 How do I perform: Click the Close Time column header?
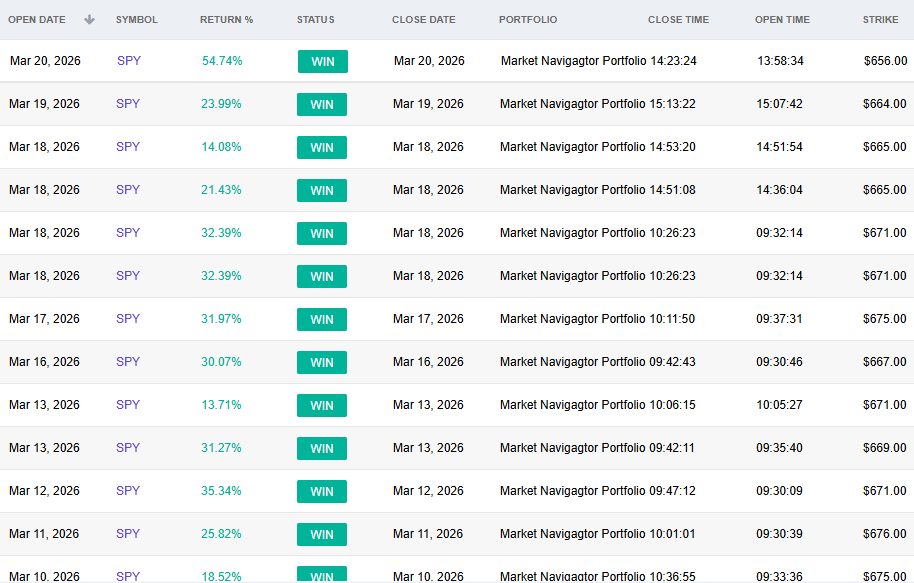pyautogui.click(x=678, y=20)
